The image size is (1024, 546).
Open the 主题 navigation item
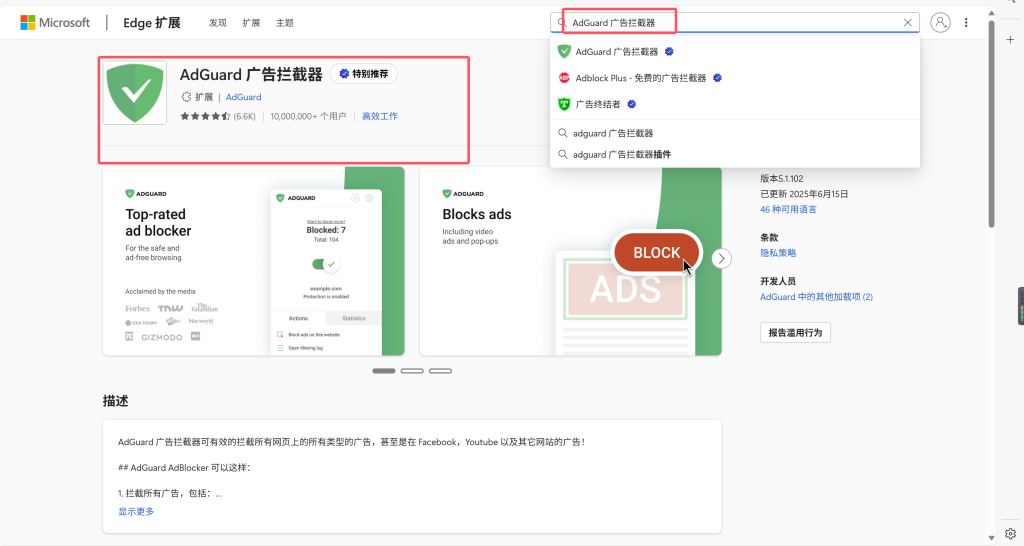285,23
